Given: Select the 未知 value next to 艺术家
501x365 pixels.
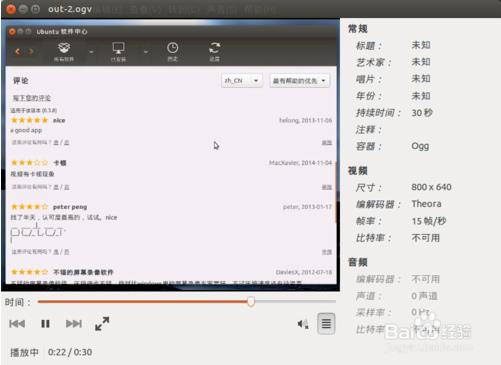Looking at the screenshot, I should coord(421,62).
